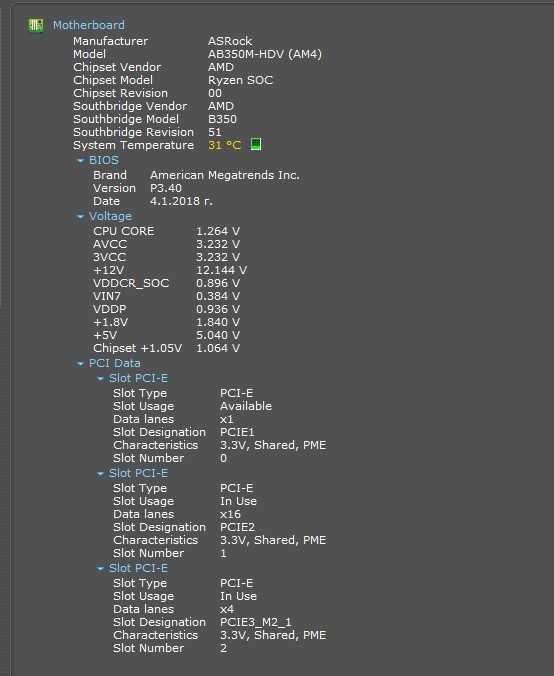The height and width of the screenshot is (676, 554).
Task: Select American Megatrends Inc. BIOS brand
Action: (x=225, y=175)
